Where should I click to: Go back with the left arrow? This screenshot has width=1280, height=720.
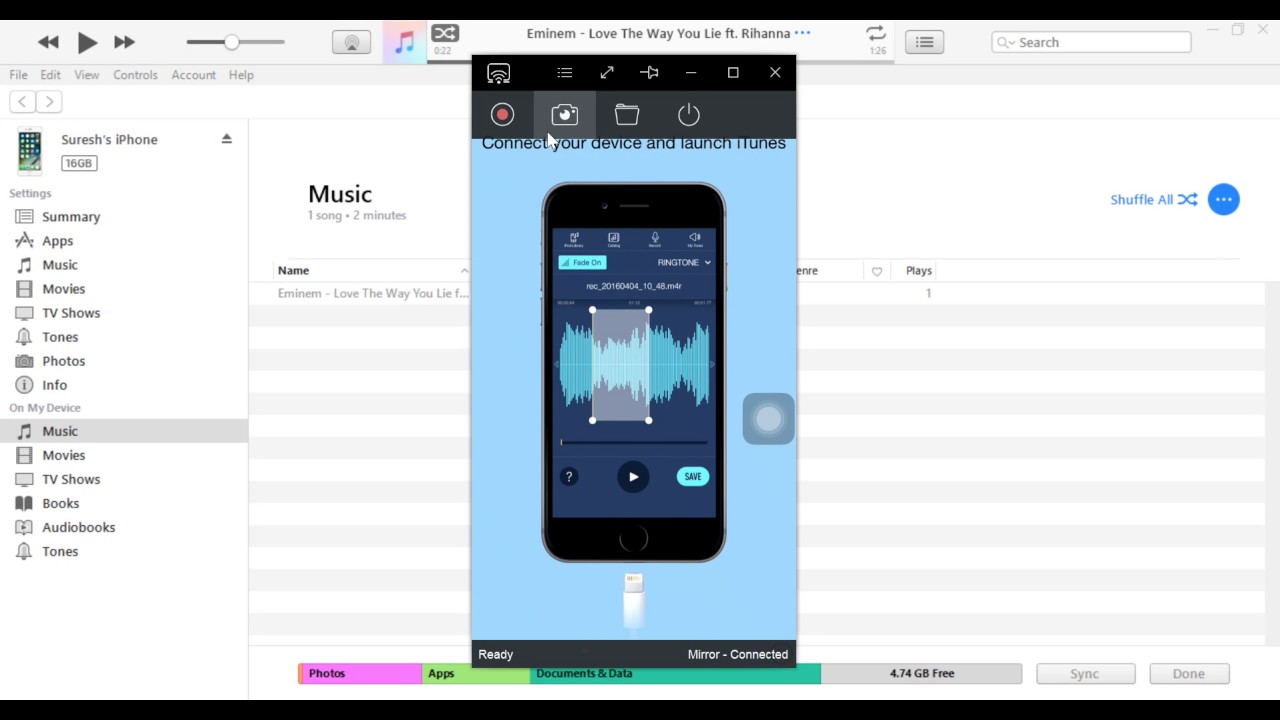click(x=22, y=101)
